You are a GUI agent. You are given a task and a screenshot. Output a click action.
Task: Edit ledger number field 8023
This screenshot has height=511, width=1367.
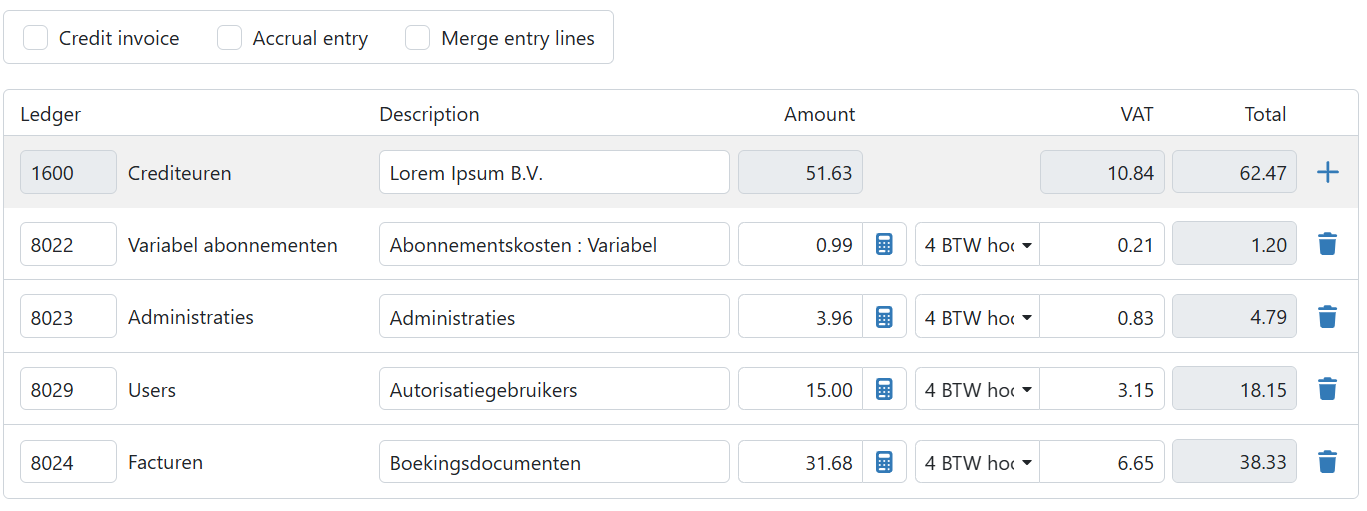point(68,317)
